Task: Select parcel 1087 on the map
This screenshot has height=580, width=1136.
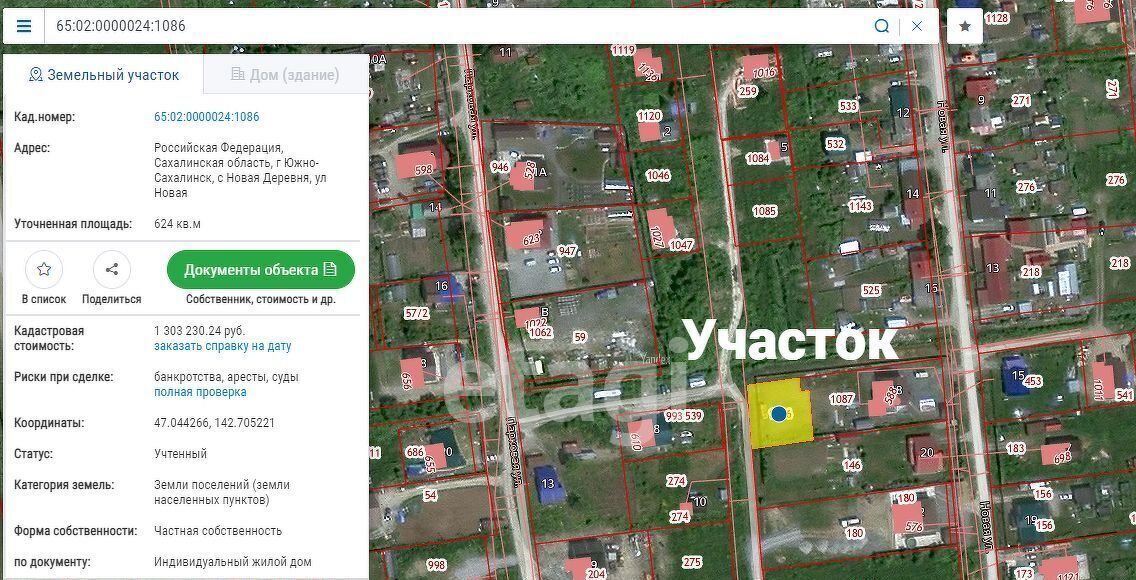Action: [841, 399]
